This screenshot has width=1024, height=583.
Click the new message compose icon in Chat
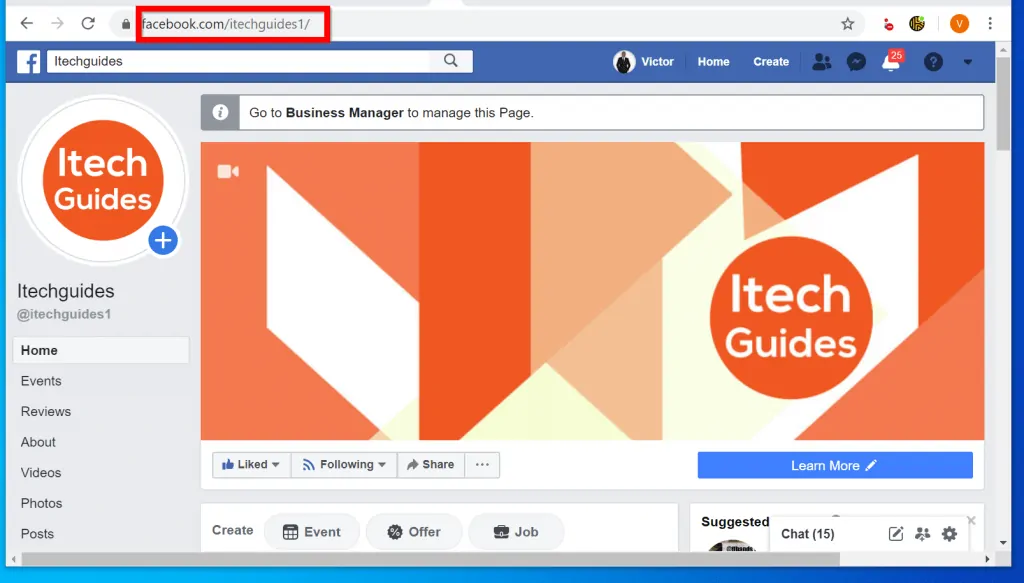click(896, 534)
